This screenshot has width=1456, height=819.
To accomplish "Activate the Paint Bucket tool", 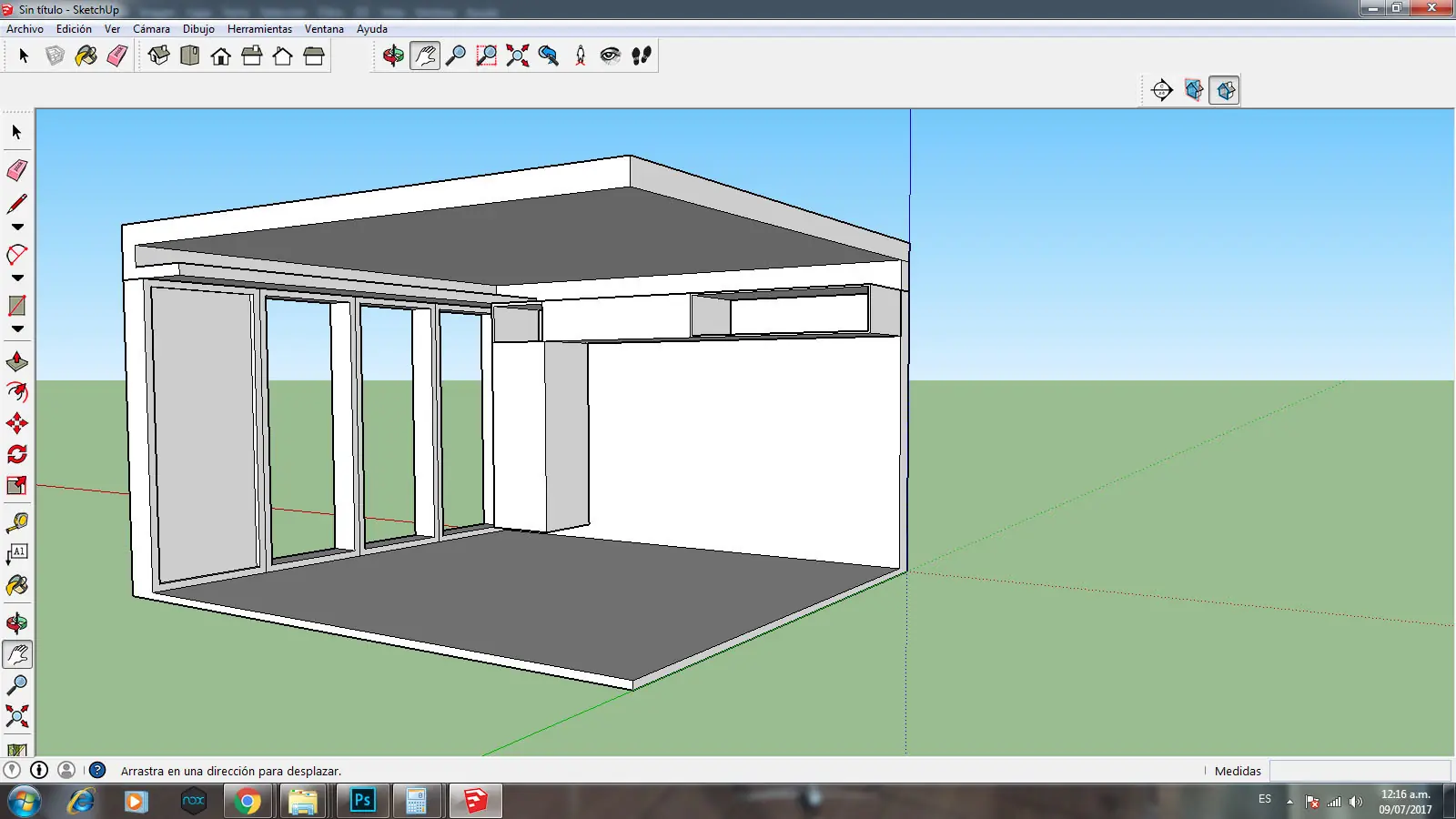I will (16, 585).
